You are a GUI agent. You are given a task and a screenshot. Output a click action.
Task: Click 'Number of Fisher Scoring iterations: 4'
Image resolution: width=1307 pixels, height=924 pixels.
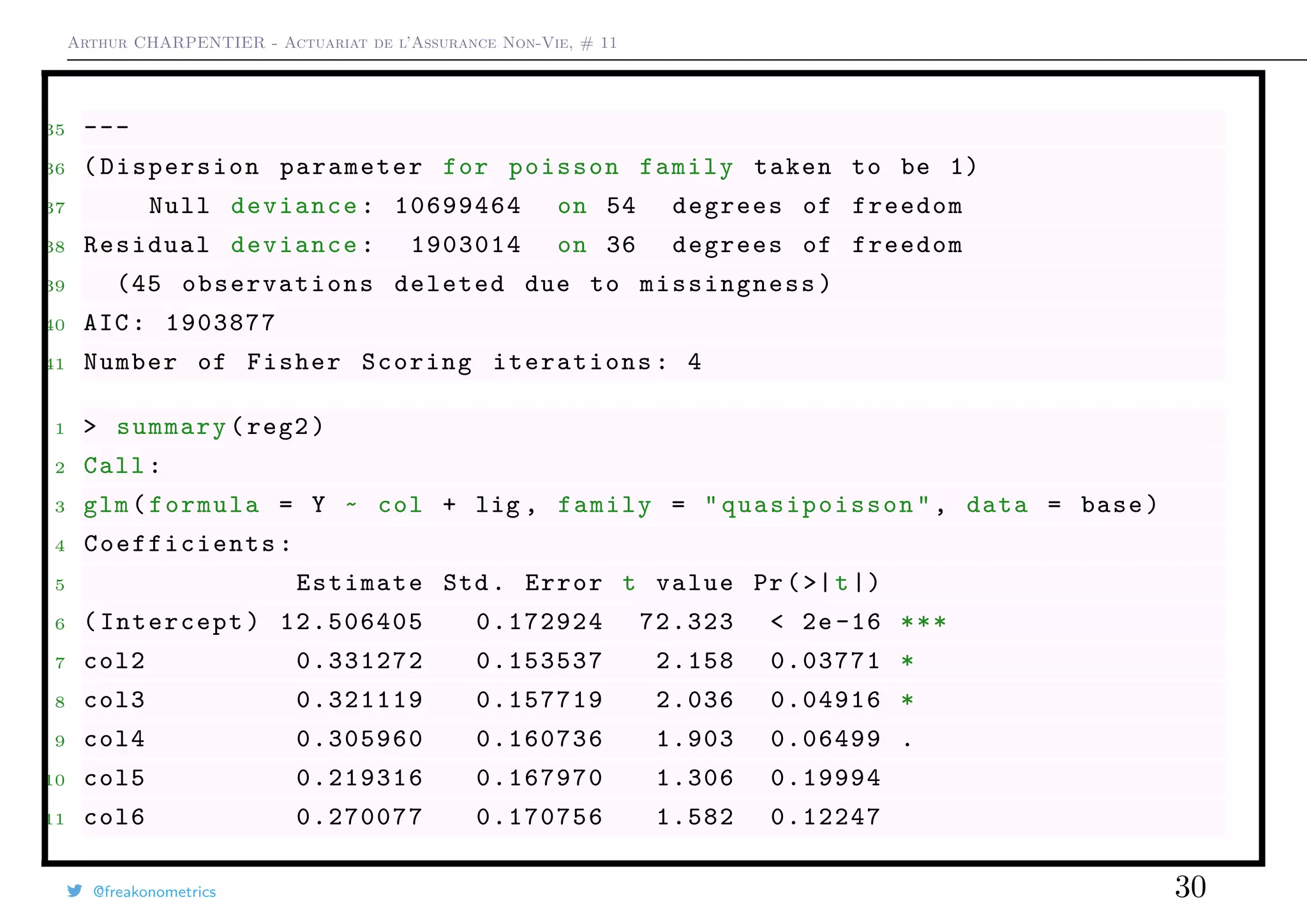(393, 362)
